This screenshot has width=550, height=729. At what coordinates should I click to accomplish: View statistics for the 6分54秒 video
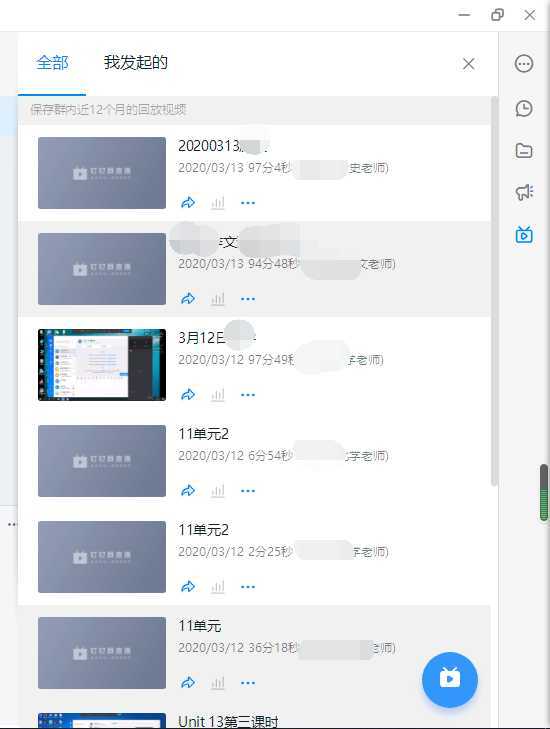[x=218, y=490]
